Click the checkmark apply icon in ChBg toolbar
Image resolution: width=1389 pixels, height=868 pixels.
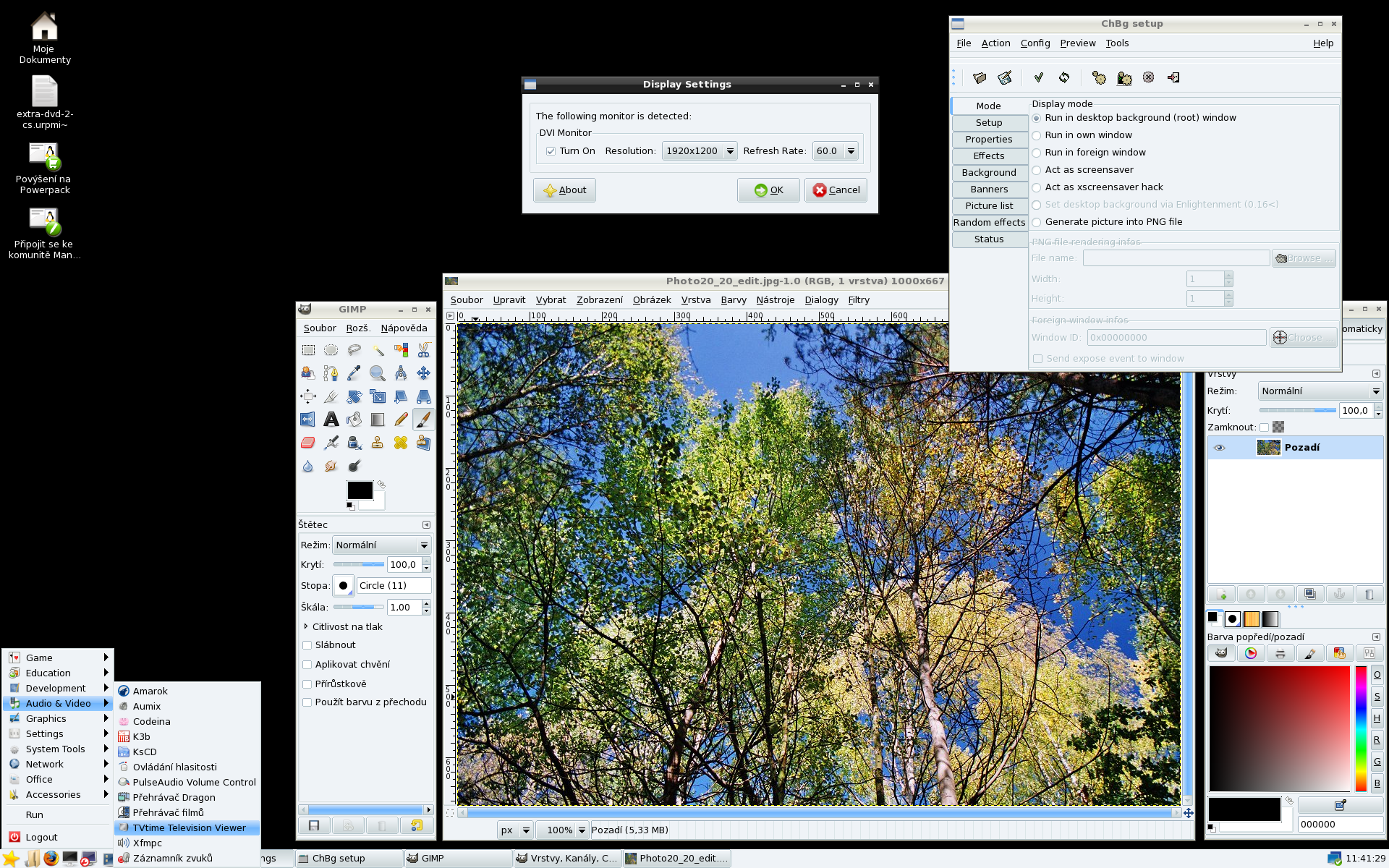tap(1039, 77)
